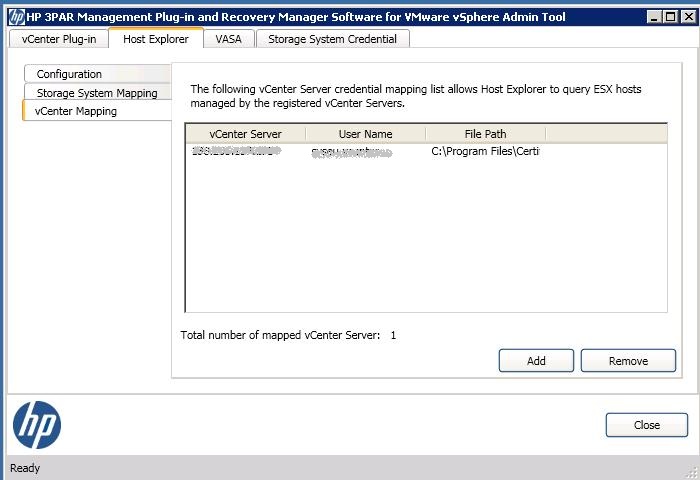Click the HP icon in the title bar
700x480 pixels.
coord(17,17)
